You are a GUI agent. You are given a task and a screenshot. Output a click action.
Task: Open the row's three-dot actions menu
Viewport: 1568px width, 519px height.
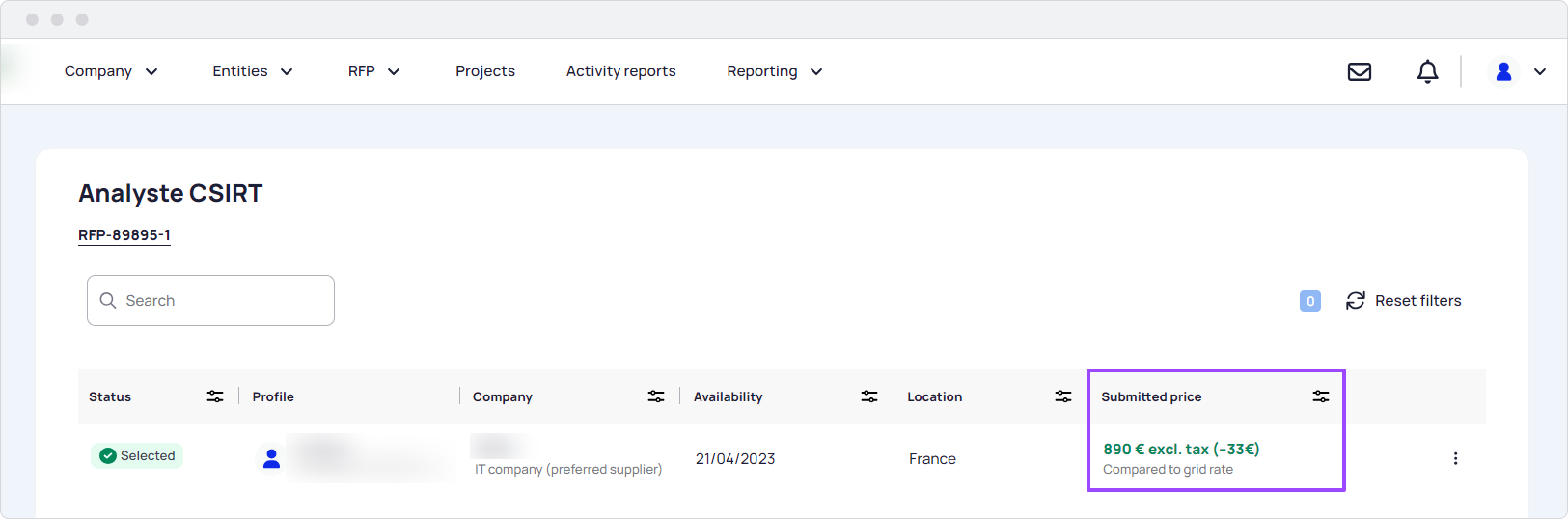tap(1455, 458)
